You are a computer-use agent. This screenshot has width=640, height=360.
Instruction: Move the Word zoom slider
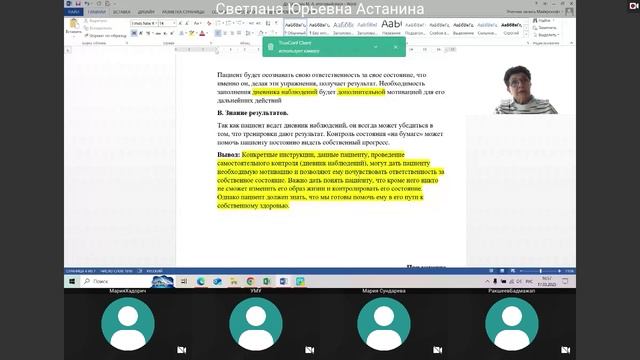(540, 271)
